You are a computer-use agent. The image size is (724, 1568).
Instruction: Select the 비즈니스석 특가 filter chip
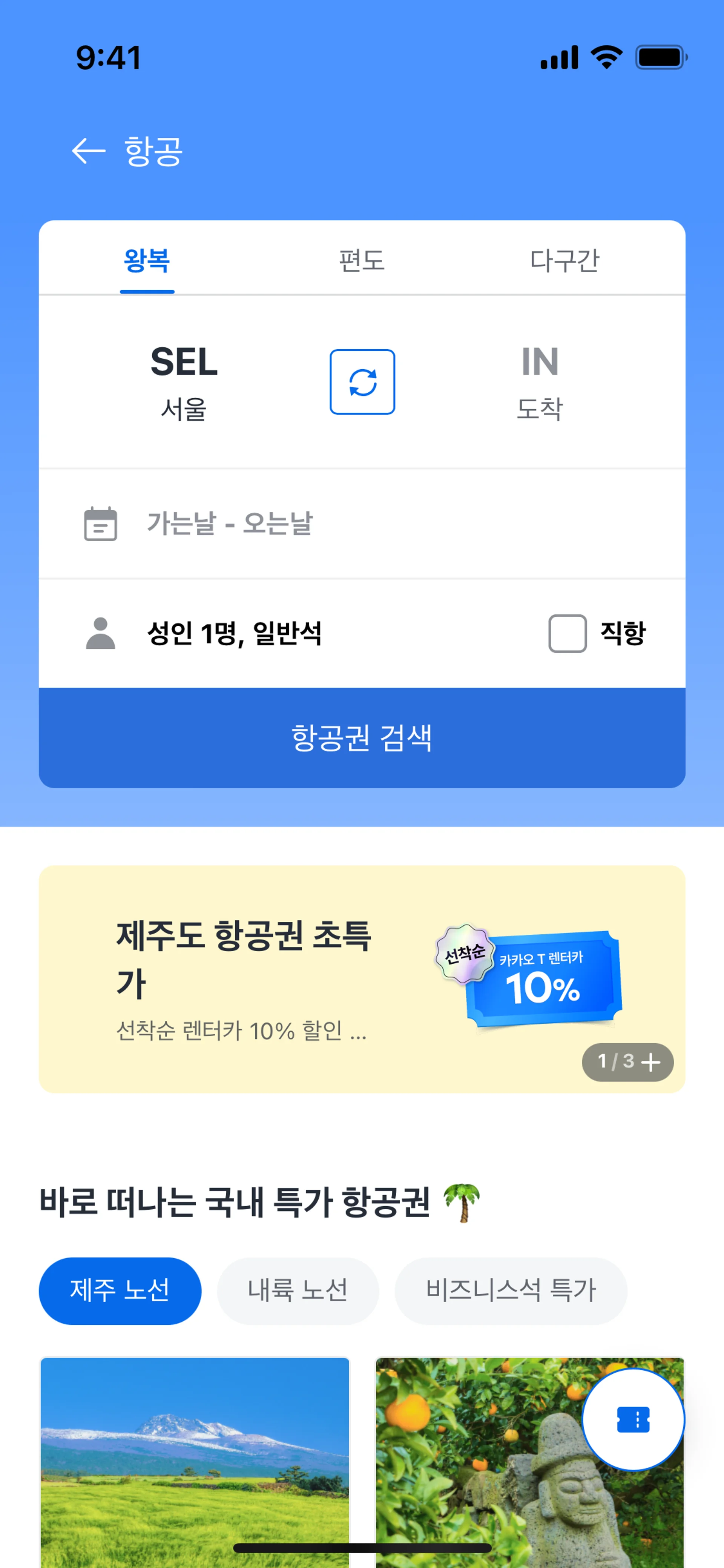[511, 1290]
